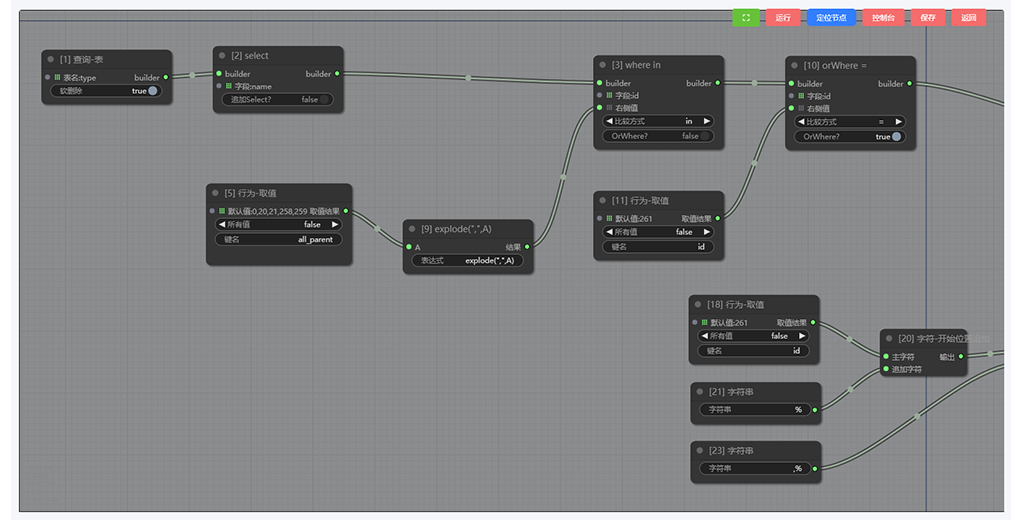The image size is (1024, 520).
Task: Collapse node [23] 字符串 via title dot
Action: 699,450
